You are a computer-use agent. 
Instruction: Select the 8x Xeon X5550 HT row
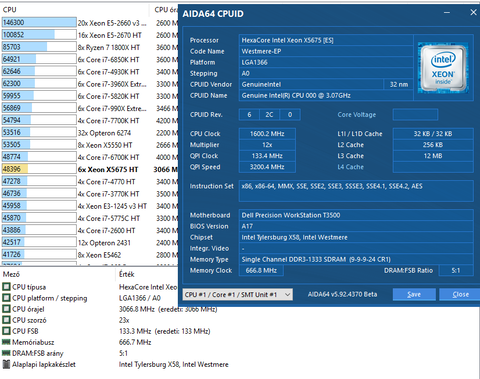pos(90,145)
